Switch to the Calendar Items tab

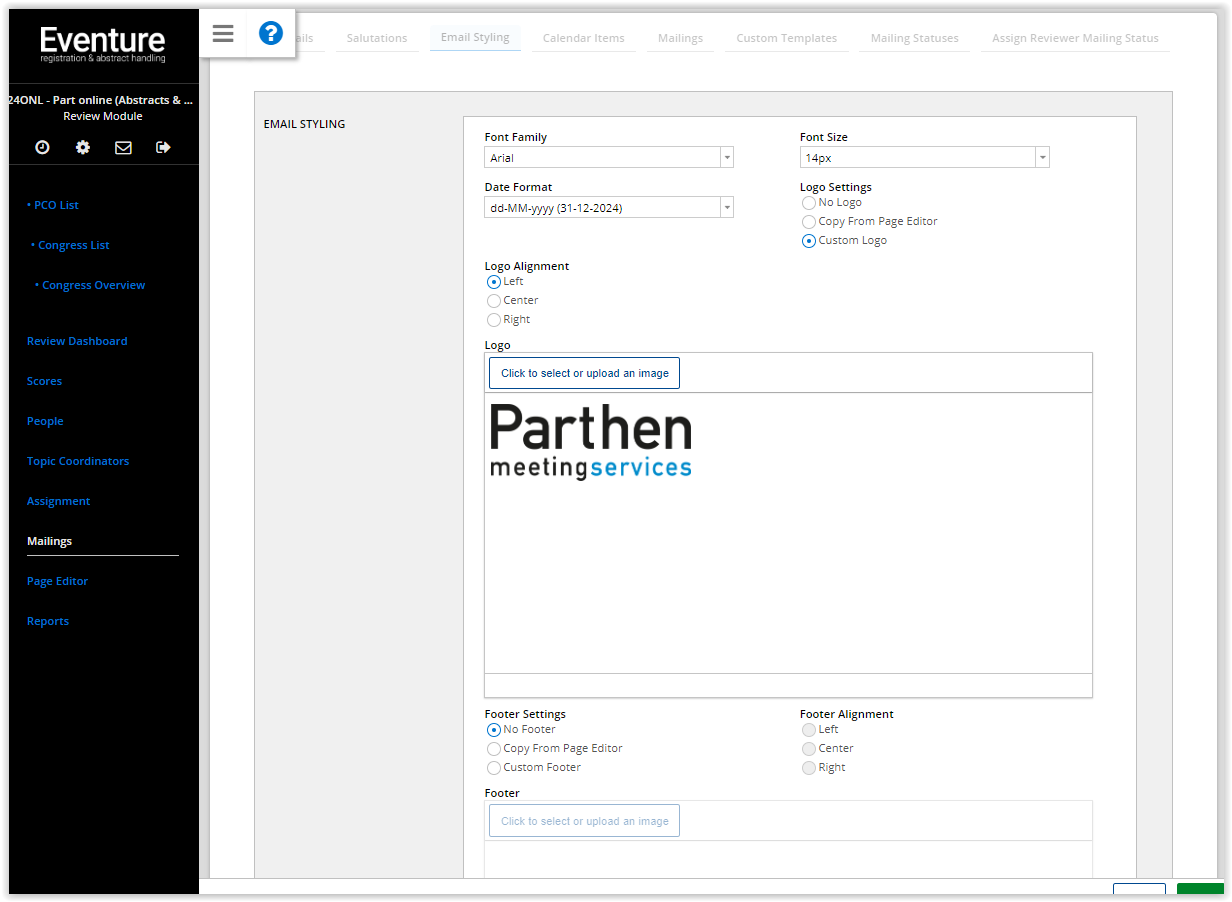click(583, 38)
